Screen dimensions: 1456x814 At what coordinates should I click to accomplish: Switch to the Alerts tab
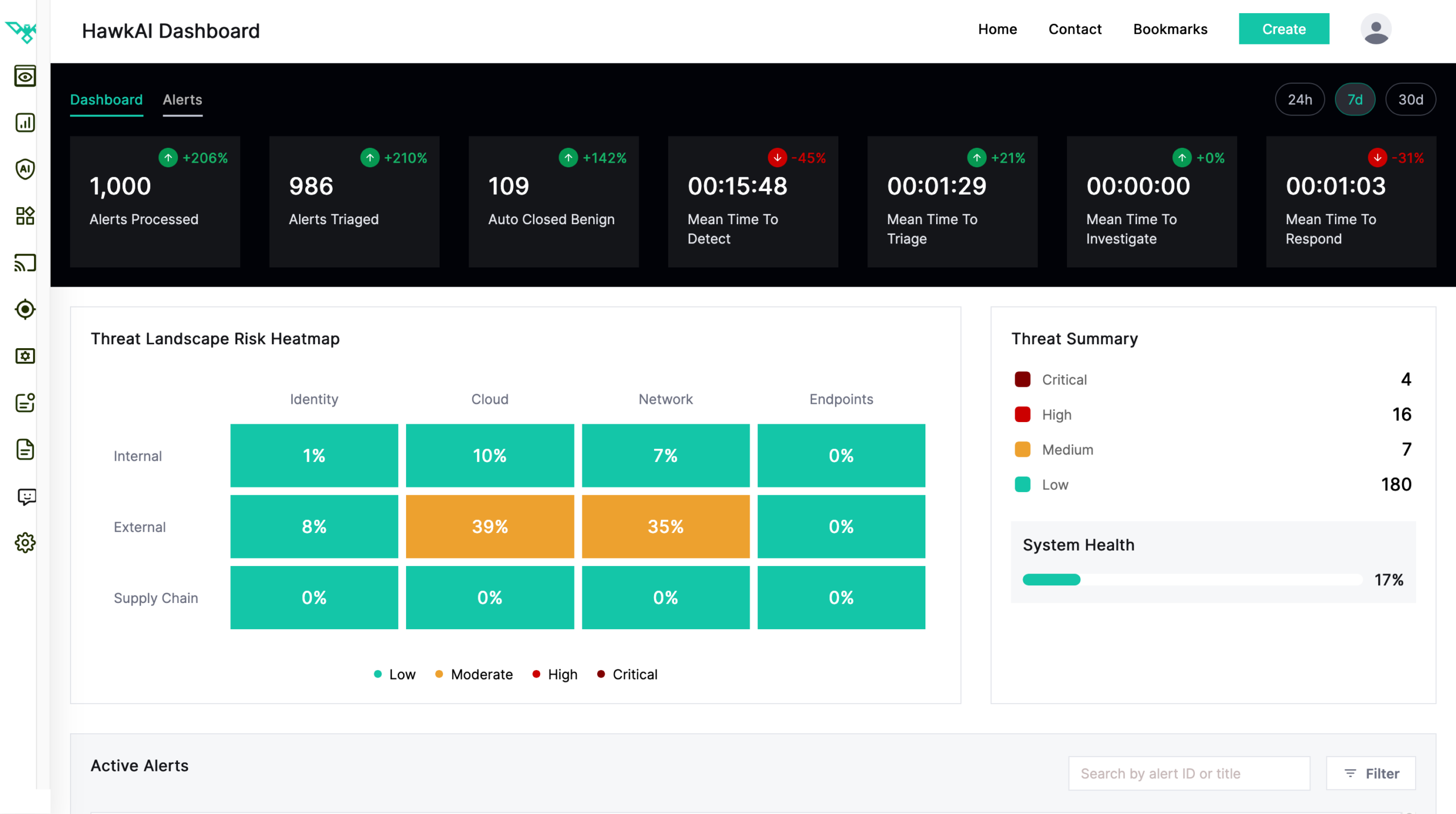[182, 100]
